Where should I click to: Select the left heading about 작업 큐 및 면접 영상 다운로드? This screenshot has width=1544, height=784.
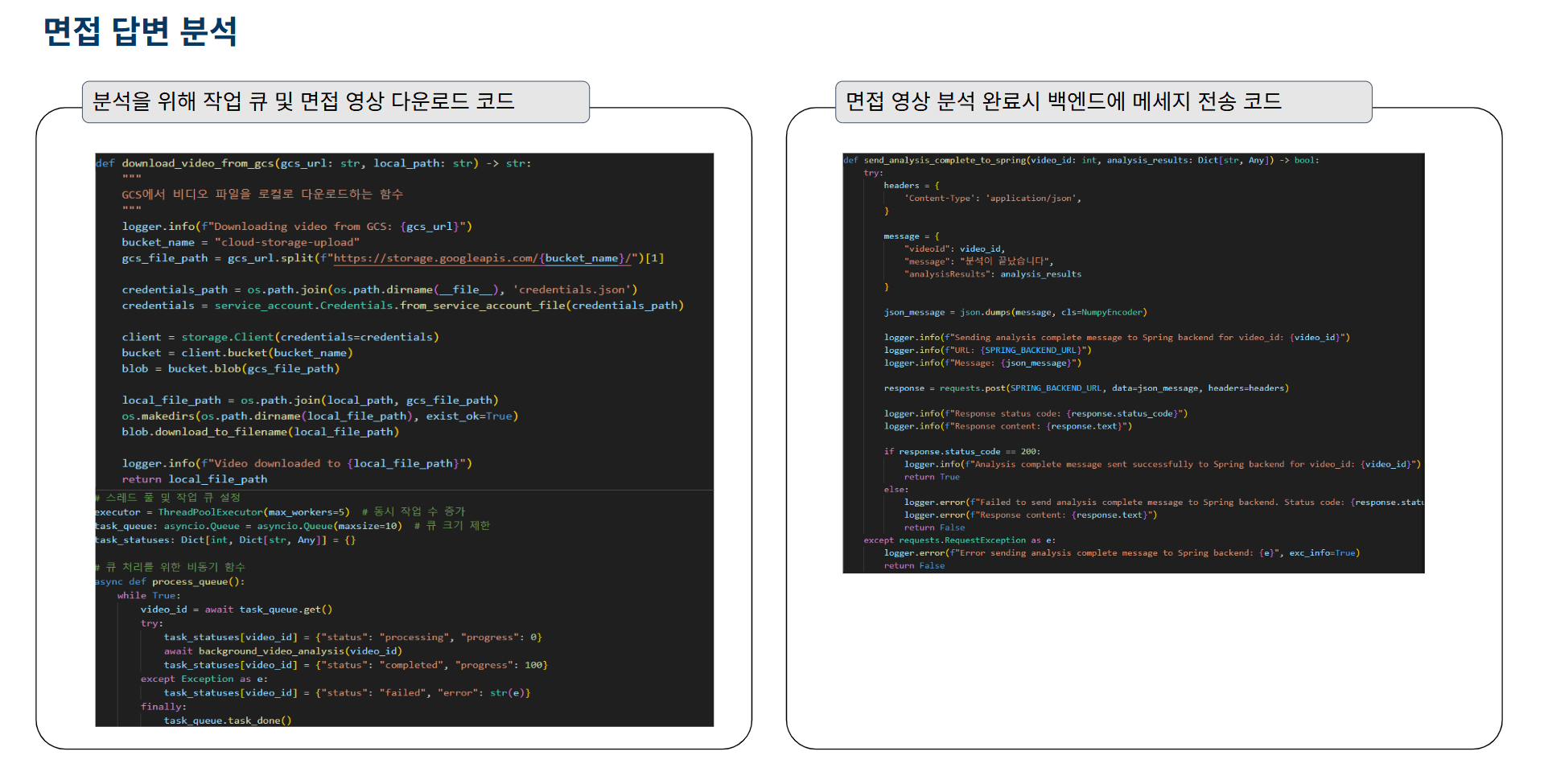[x=303, y=101]
